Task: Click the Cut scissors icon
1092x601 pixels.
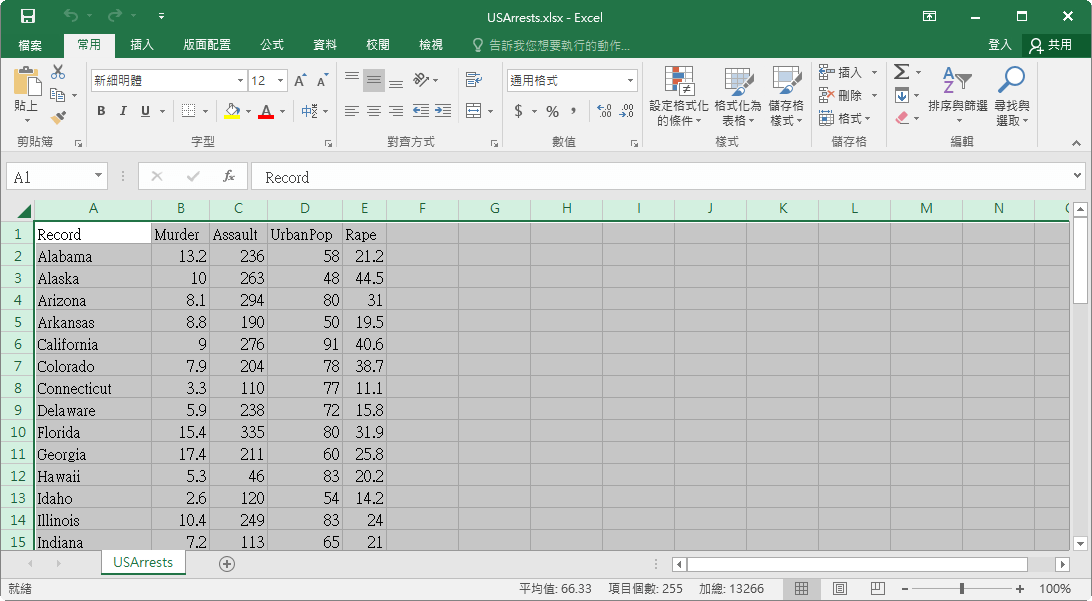Action: pos(58,72)
